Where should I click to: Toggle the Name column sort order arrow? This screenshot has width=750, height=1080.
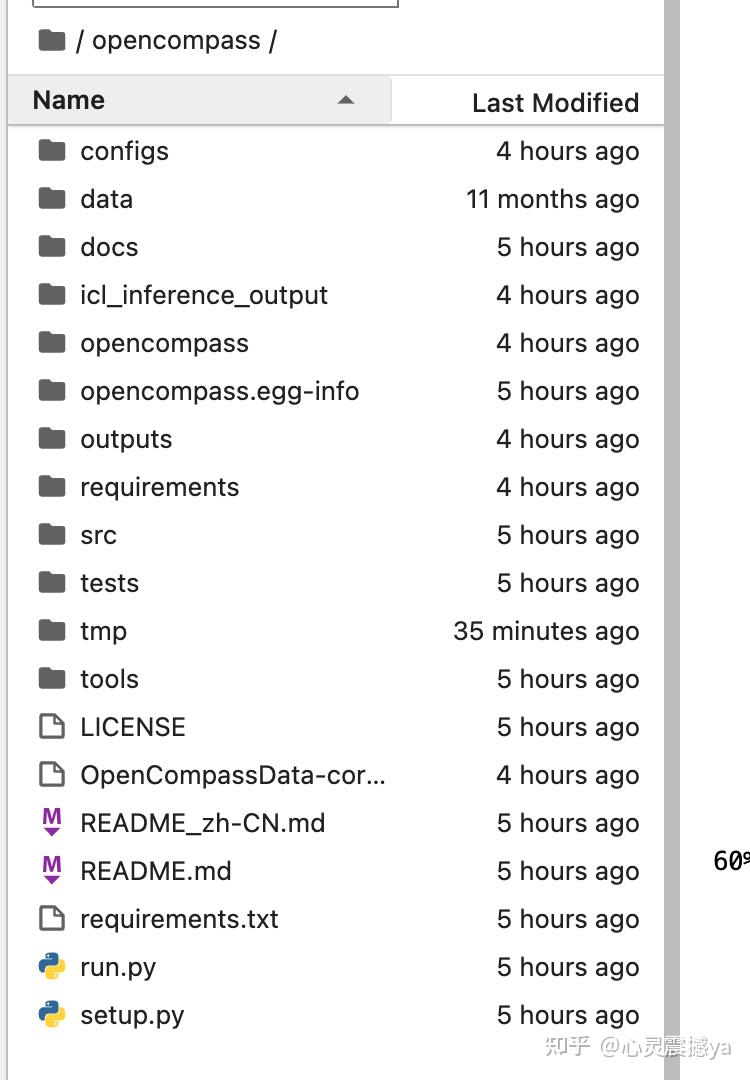(346, 100)
